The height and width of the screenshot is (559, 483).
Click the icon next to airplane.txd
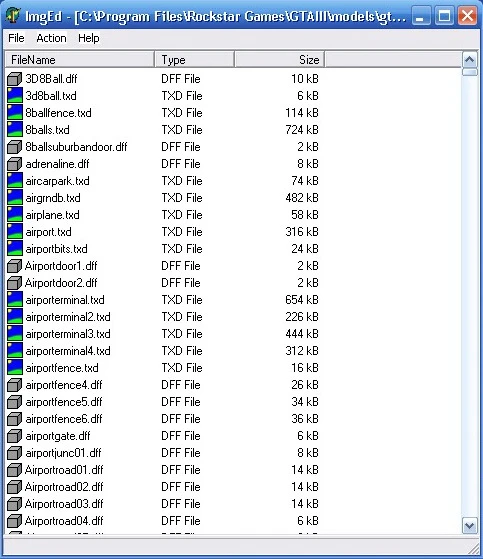point(15,215)
